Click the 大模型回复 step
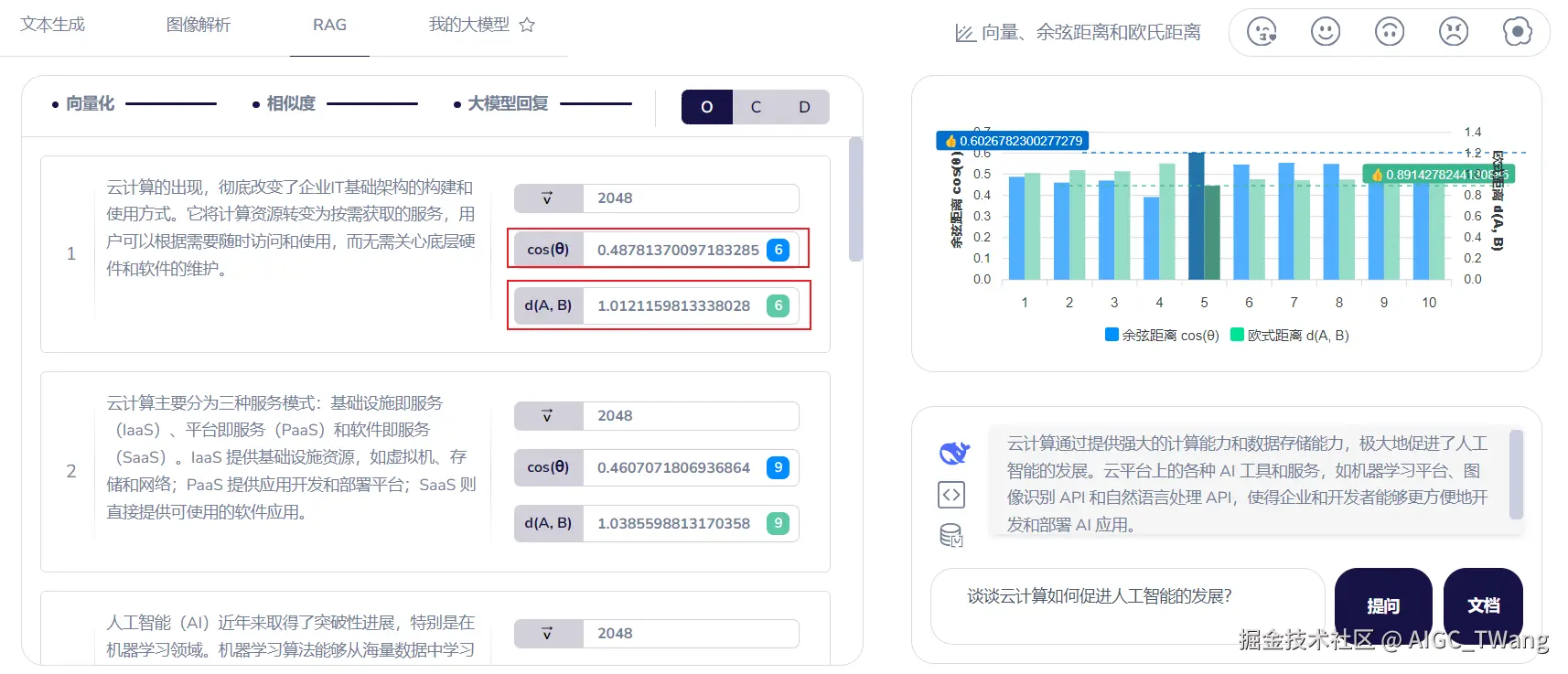Image resolution: width=1568 pixels, height=674 pixels. tap(508, 103)
